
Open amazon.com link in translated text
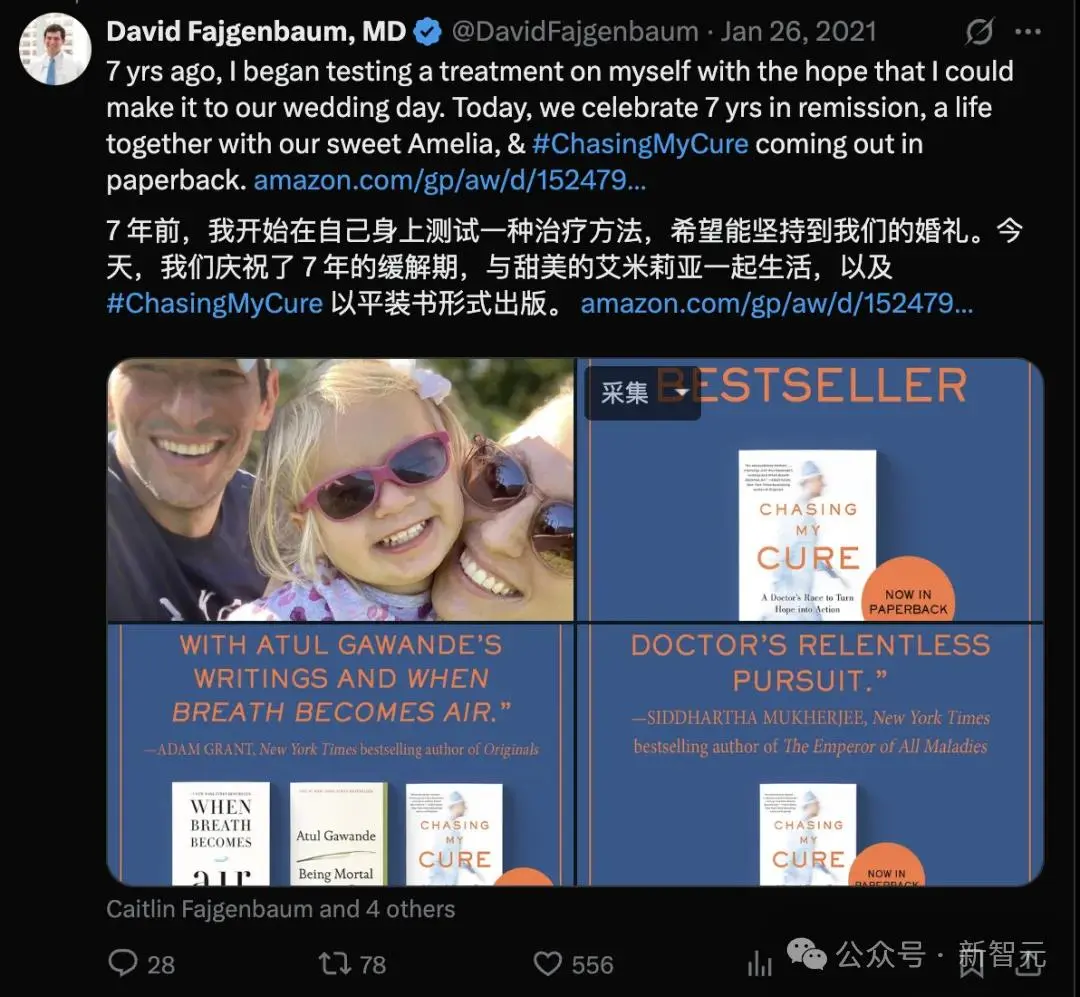[777, 304]
